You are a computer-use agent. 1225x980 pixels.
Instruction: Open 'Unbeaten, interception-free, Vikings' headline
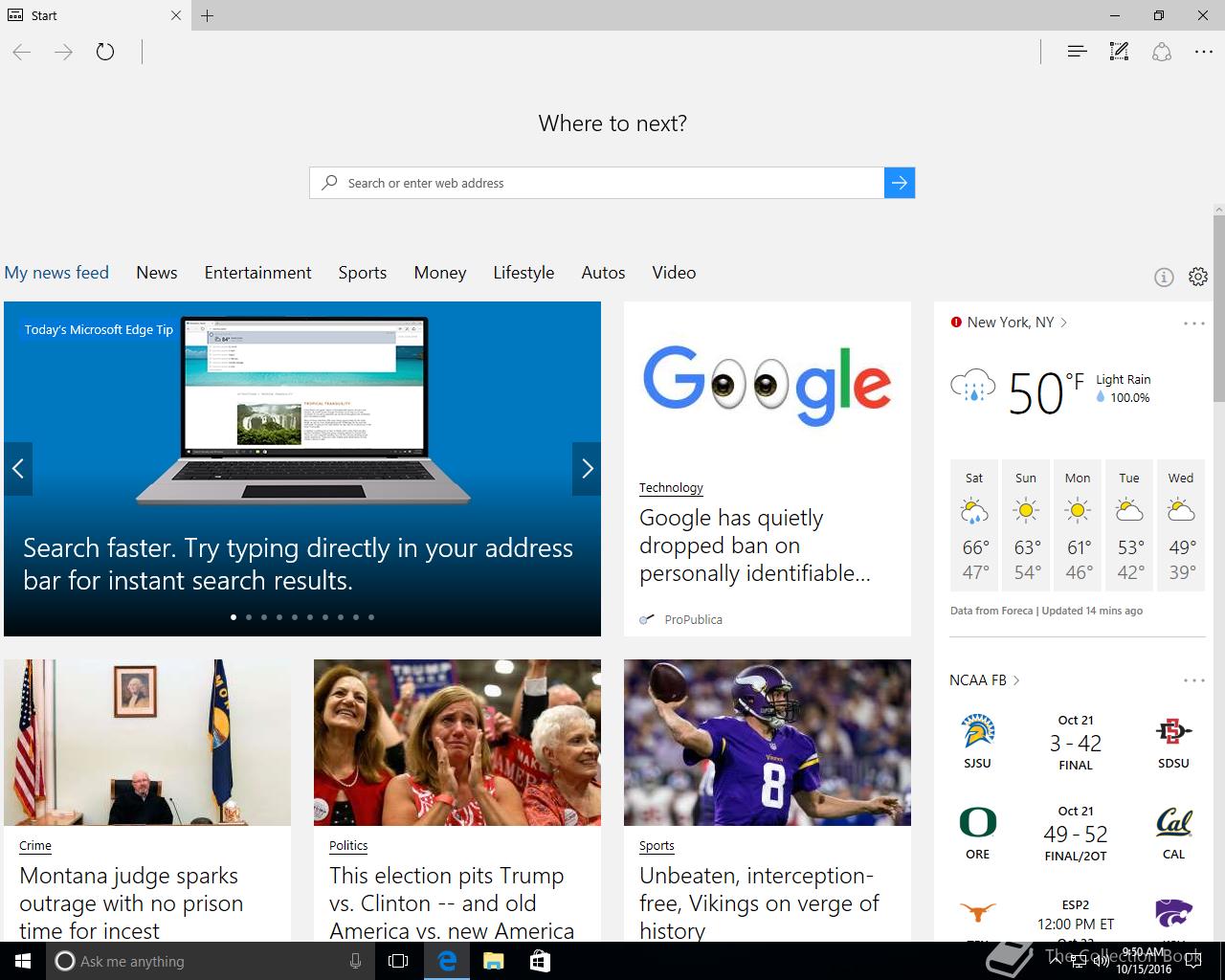(x=759, y=902)
